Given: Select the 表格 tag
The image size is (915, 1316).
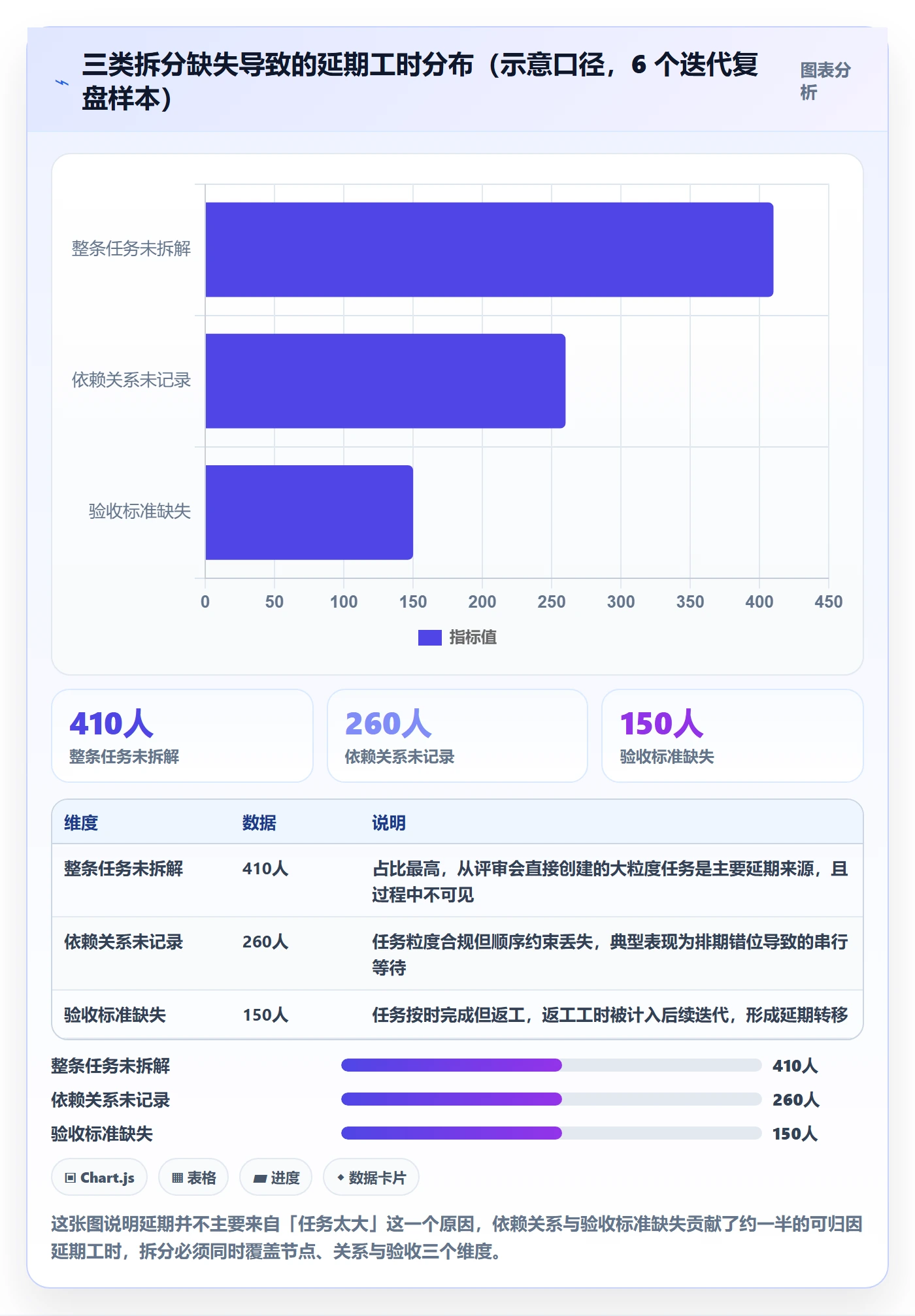Looking at the screenshot, I should pos(193,1177).
